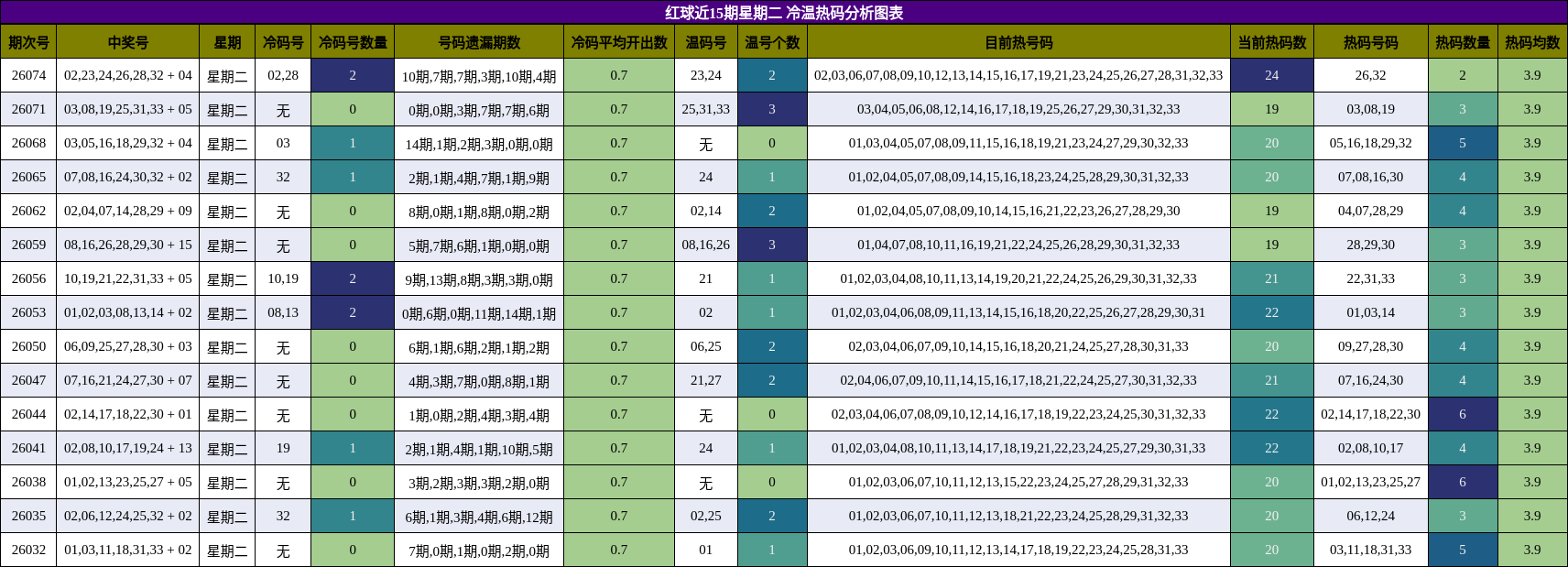Click winning numbers 02,06,12,24,25,32 + 02
This screenshot has width=1568, height=567.
click(128, 516)
